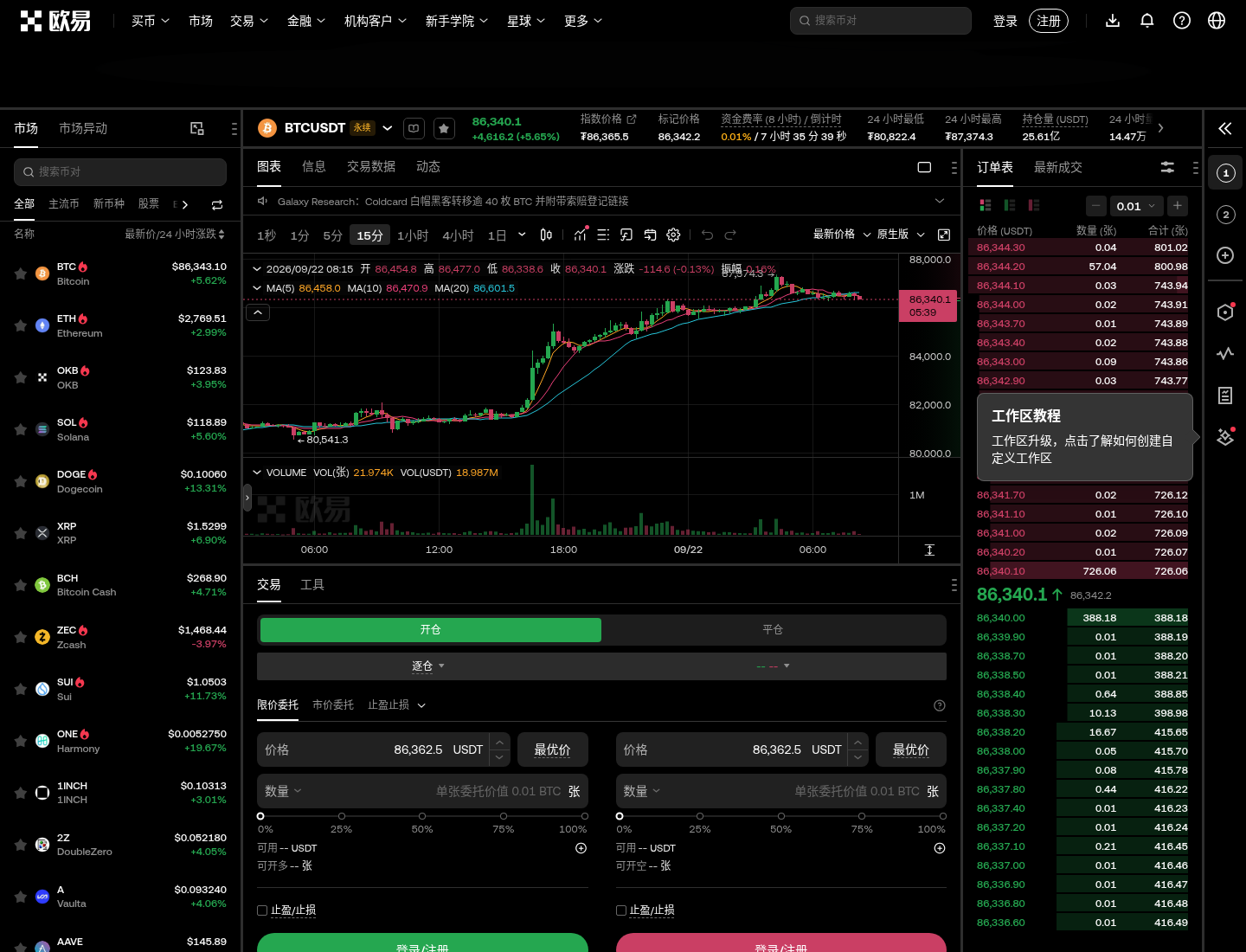
Task: Select the 1小时 chart timeframe
Action: (x=413, y=235)
